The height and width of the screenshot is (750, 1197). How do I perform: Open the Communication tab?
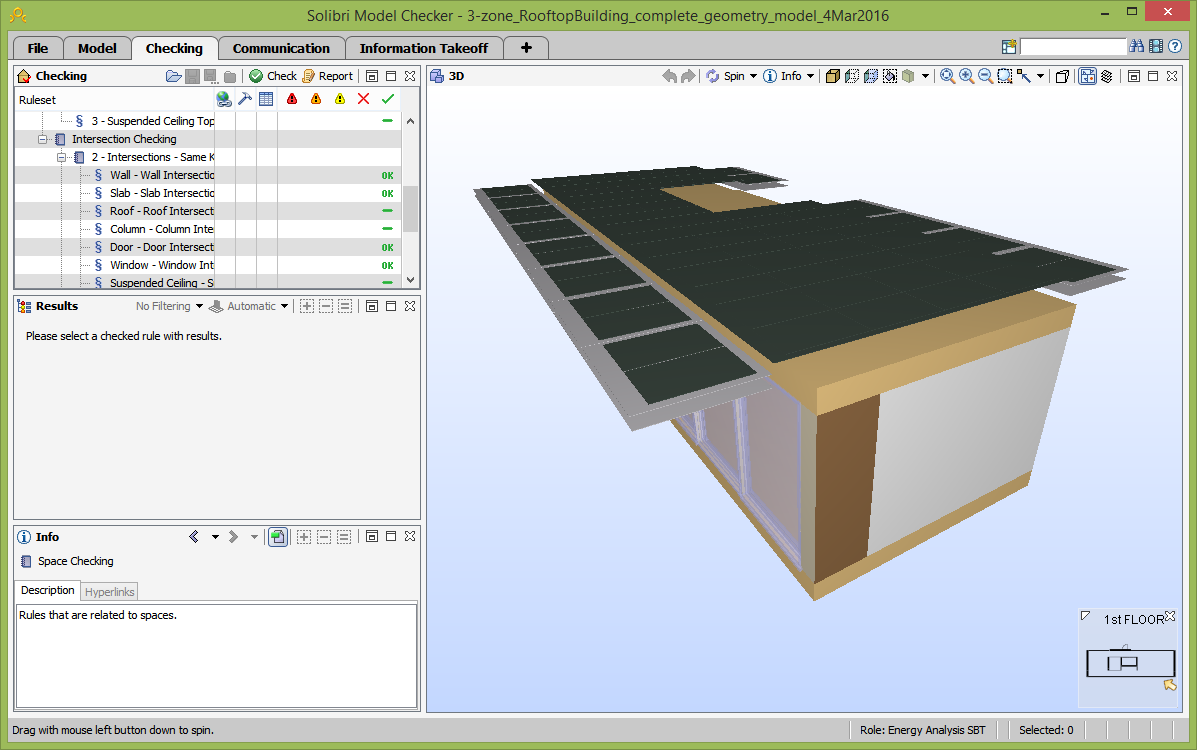[x=281, y=48]
